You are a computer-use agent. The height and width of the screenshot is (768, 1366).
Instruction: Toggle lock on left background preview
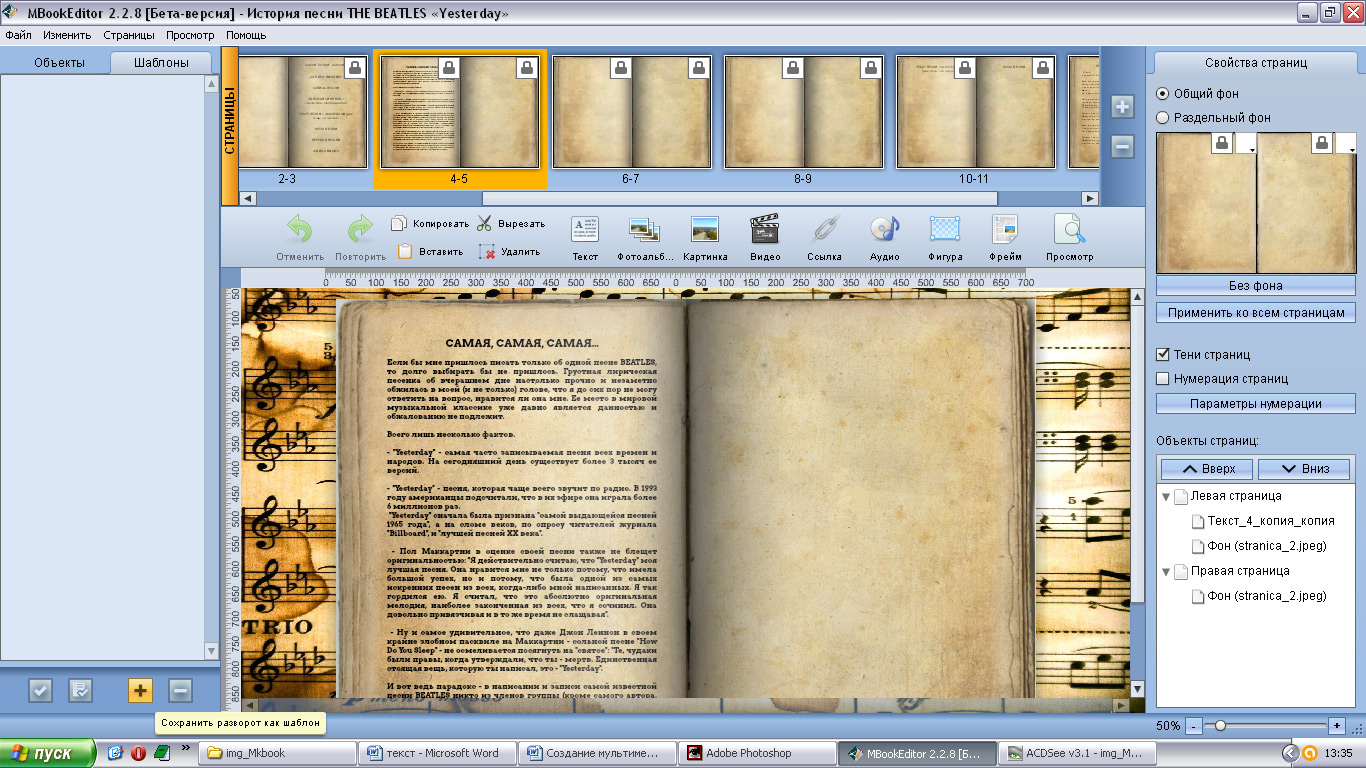click(1222, 143)
